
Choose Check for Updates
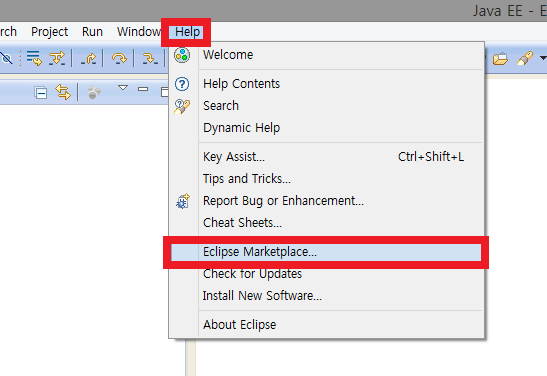(327, 274)
